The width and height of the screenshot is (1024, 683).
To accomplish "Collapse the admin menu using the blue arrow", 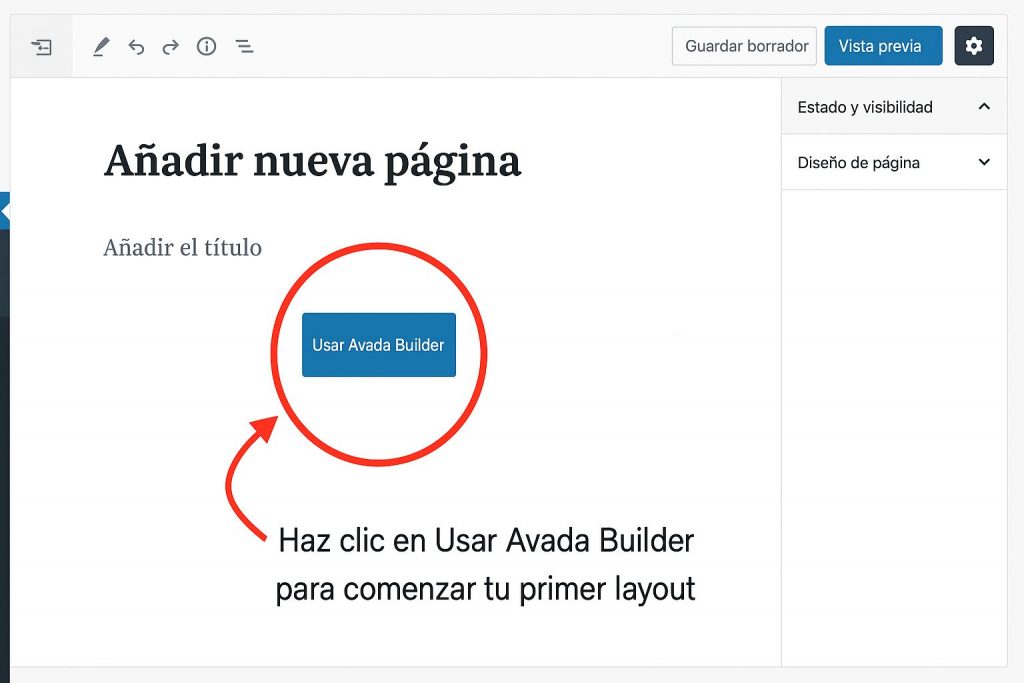I will click(x=5, y=209).
